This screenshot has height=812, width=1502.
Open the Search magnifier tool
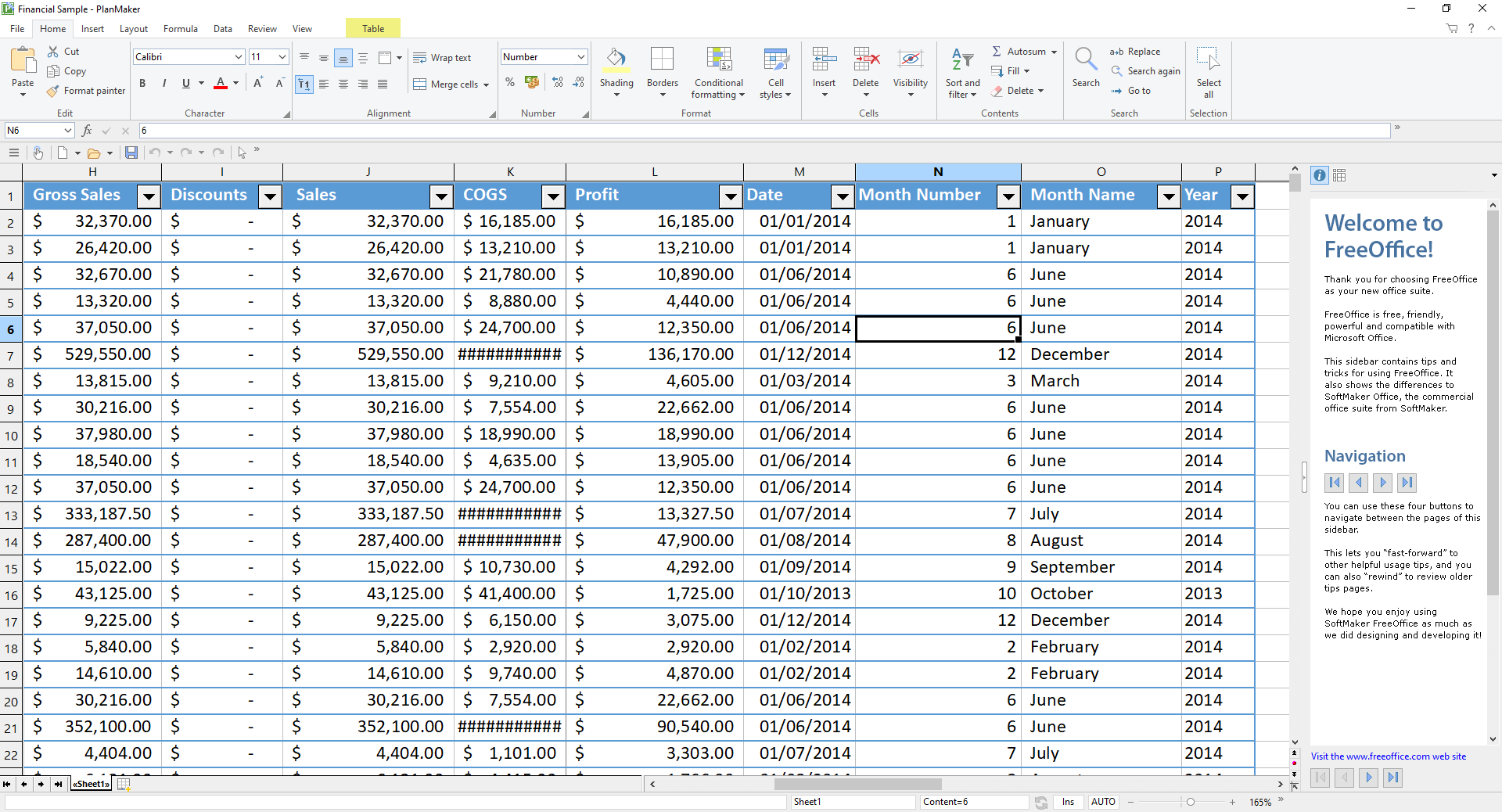(1085, 59)
